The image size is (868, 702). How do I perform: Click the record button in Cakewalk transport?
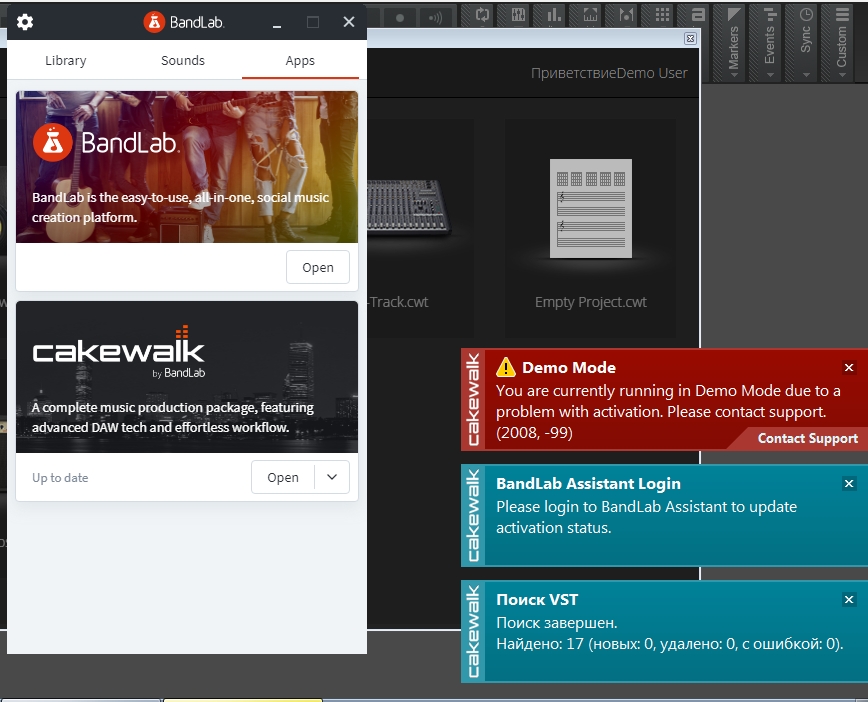[x=400, y=18]
